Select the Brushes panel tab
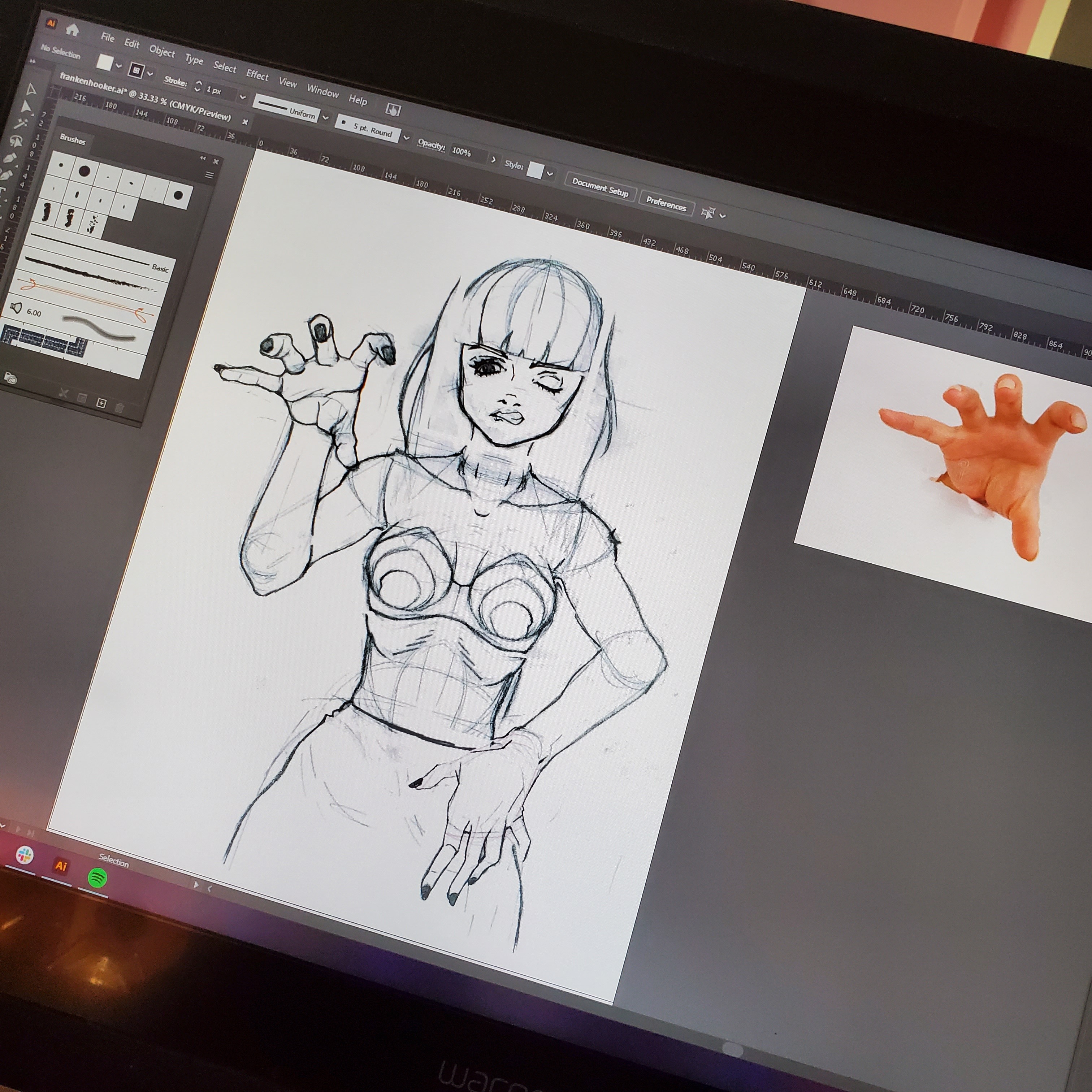Screen dimensions: 1092x1092 (x=72, y=140)
